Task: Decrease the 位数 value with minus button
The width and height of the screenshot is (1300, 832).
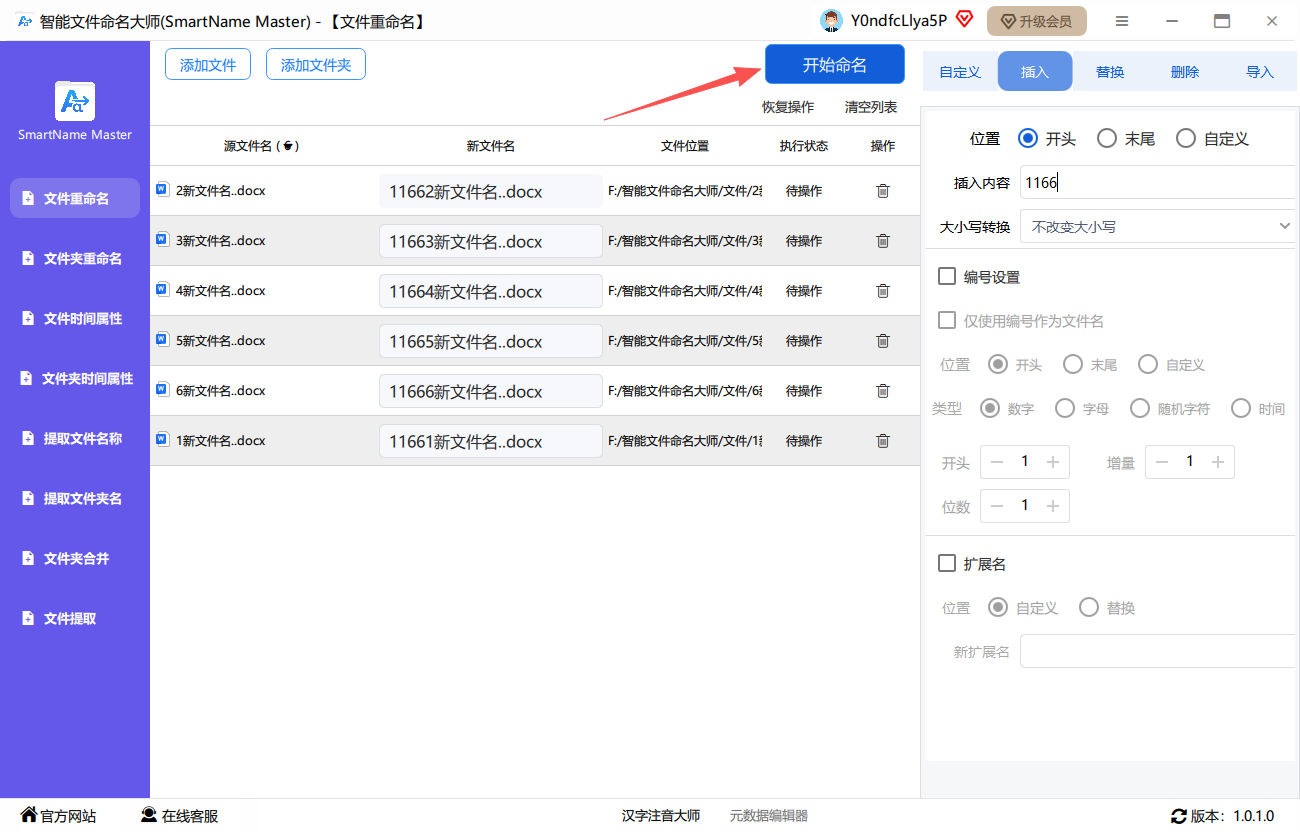Action: coord(997,506)
